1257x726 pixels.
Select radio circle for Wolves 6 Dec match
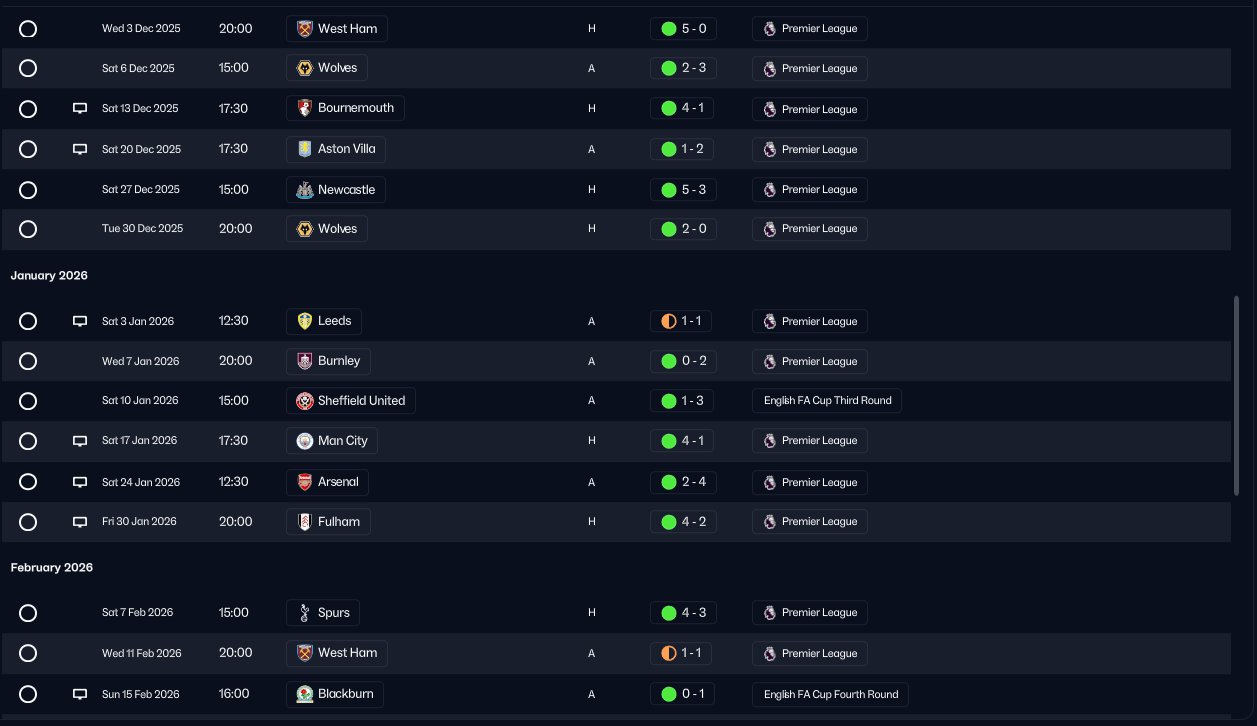(28, 68)
